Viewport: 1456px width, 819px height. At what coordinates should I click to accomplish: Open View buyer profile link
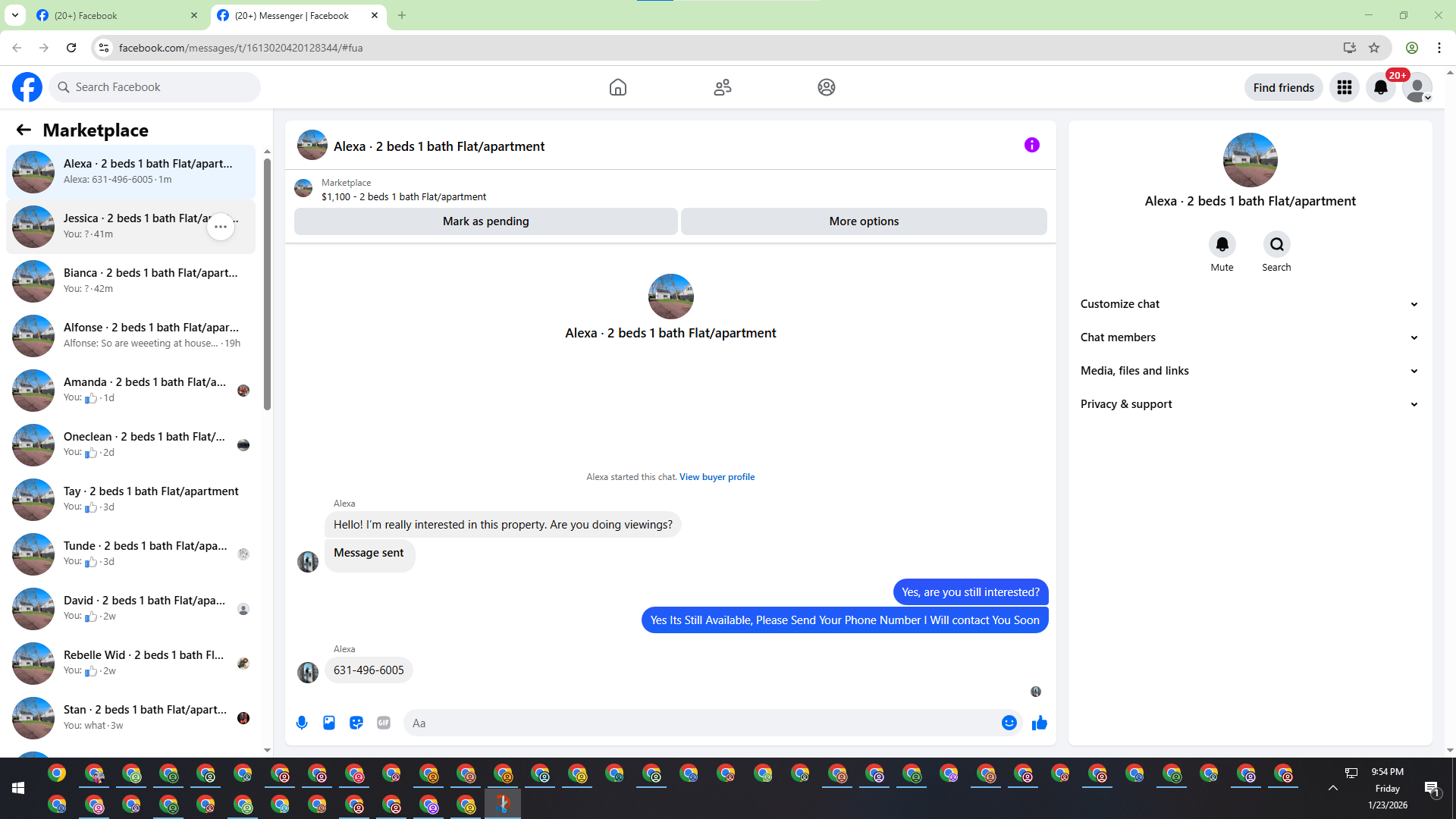pyautogui.click(x=717, y=477)
